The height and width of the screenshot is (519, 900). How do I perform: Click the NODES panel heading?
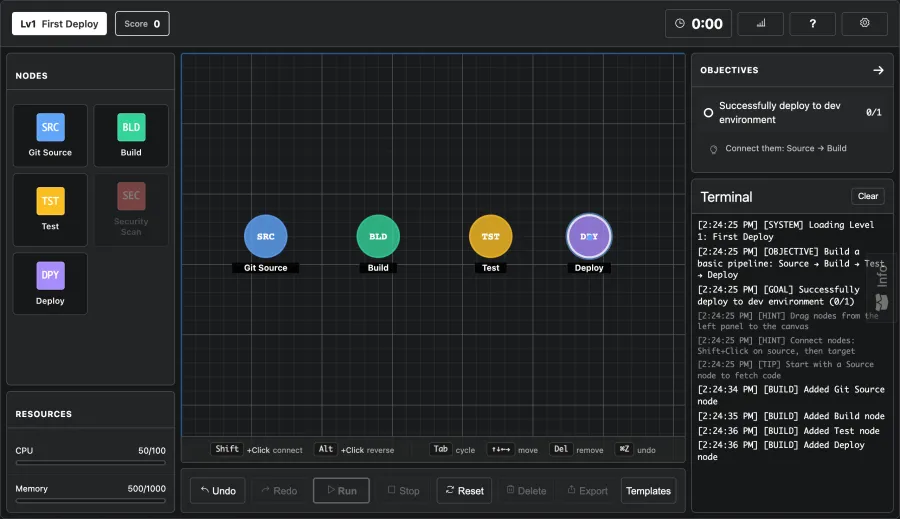32,76
